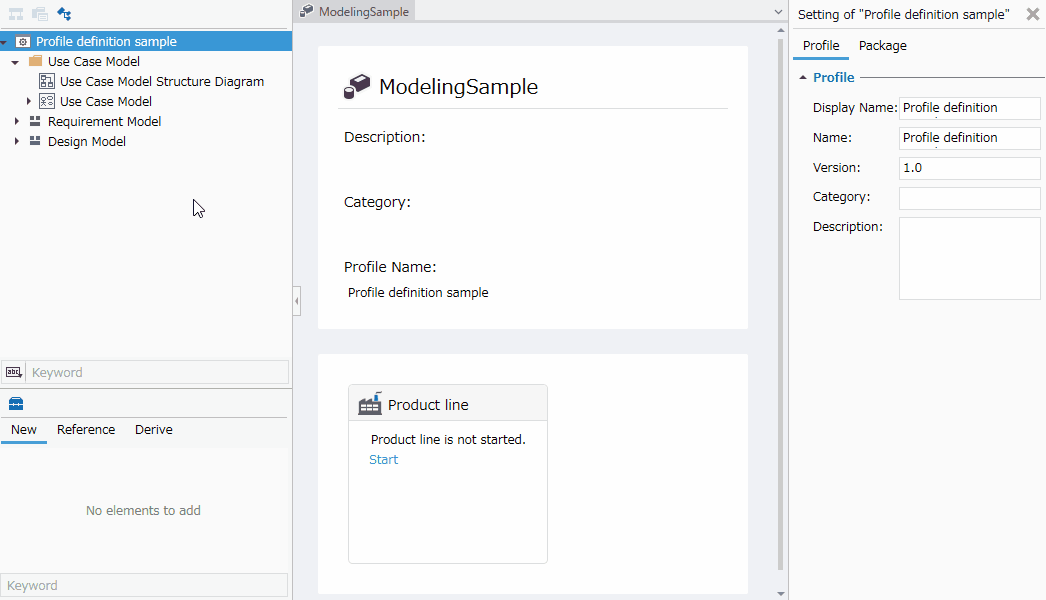Viewport: 1046px width, 600px height.
Task: Click the Category input field in settings
Action: coord(969,198)
